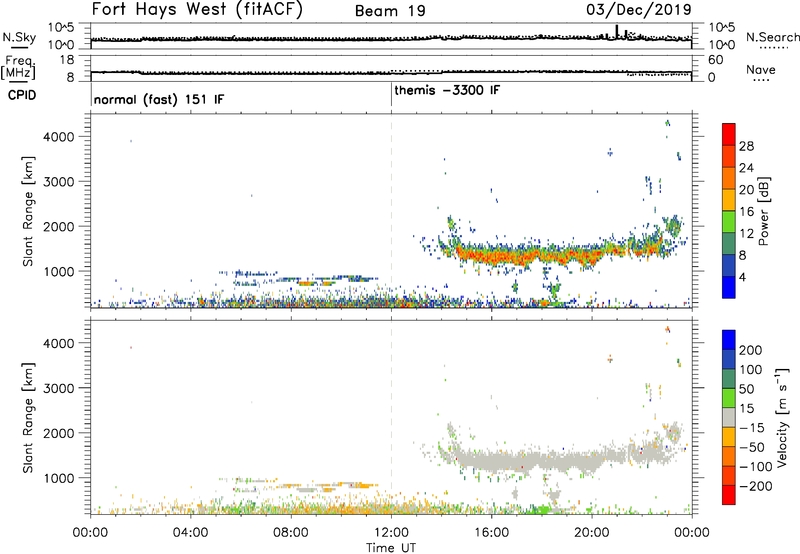Click the 'Velocity [m s⁻¹]' color bar title
800x554 pixels.
pyautogui.click(x=781, y=417)
